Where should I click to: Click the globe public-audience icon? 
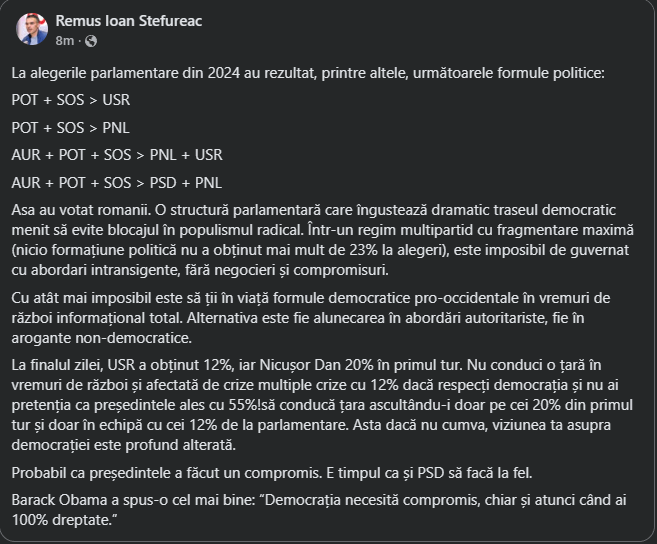91,40
